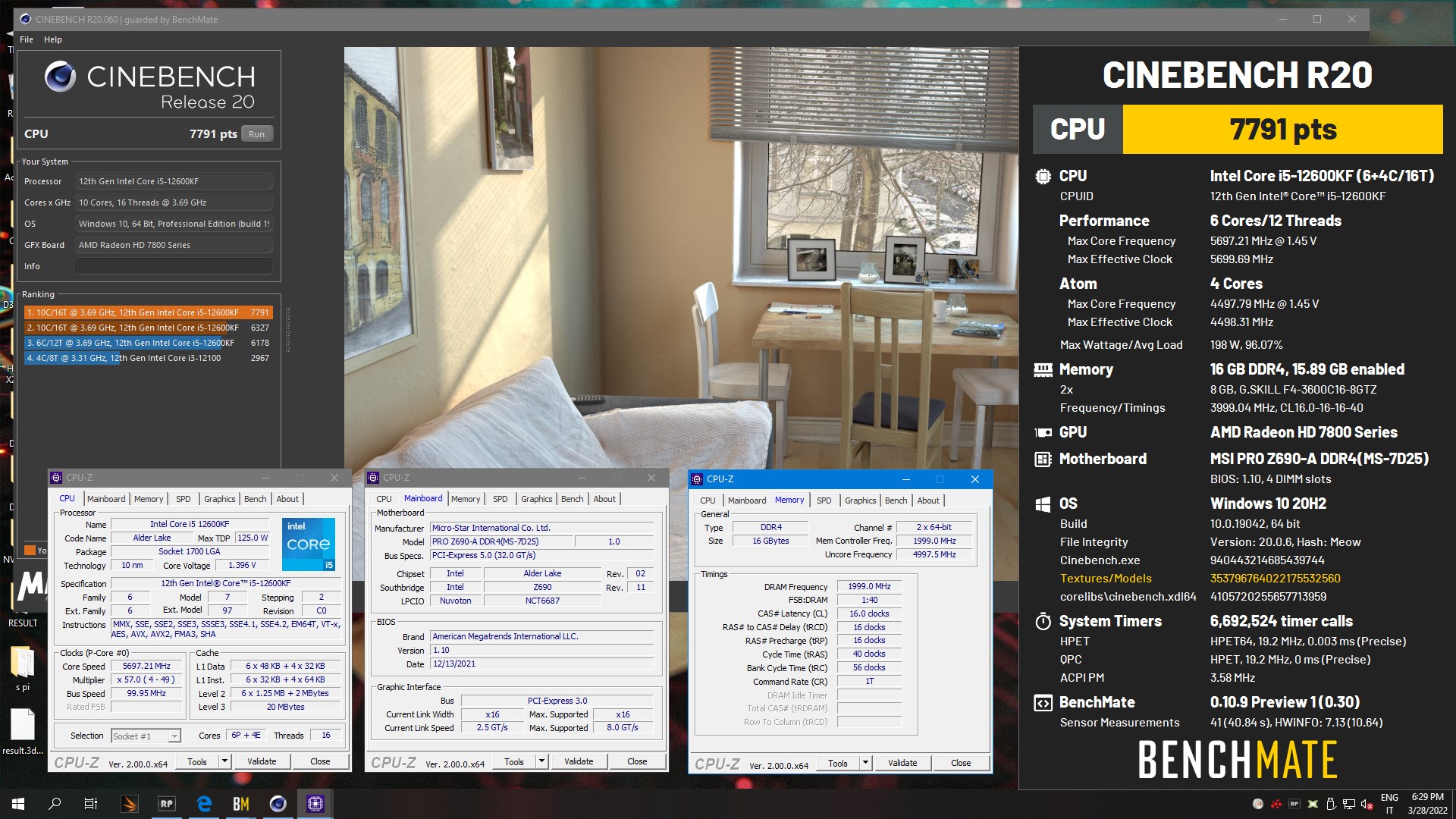The width and height of the screenshot is (1456, 819).
Task: Launch Microsoft Edge from taskbar
Action: click(204, 804)
